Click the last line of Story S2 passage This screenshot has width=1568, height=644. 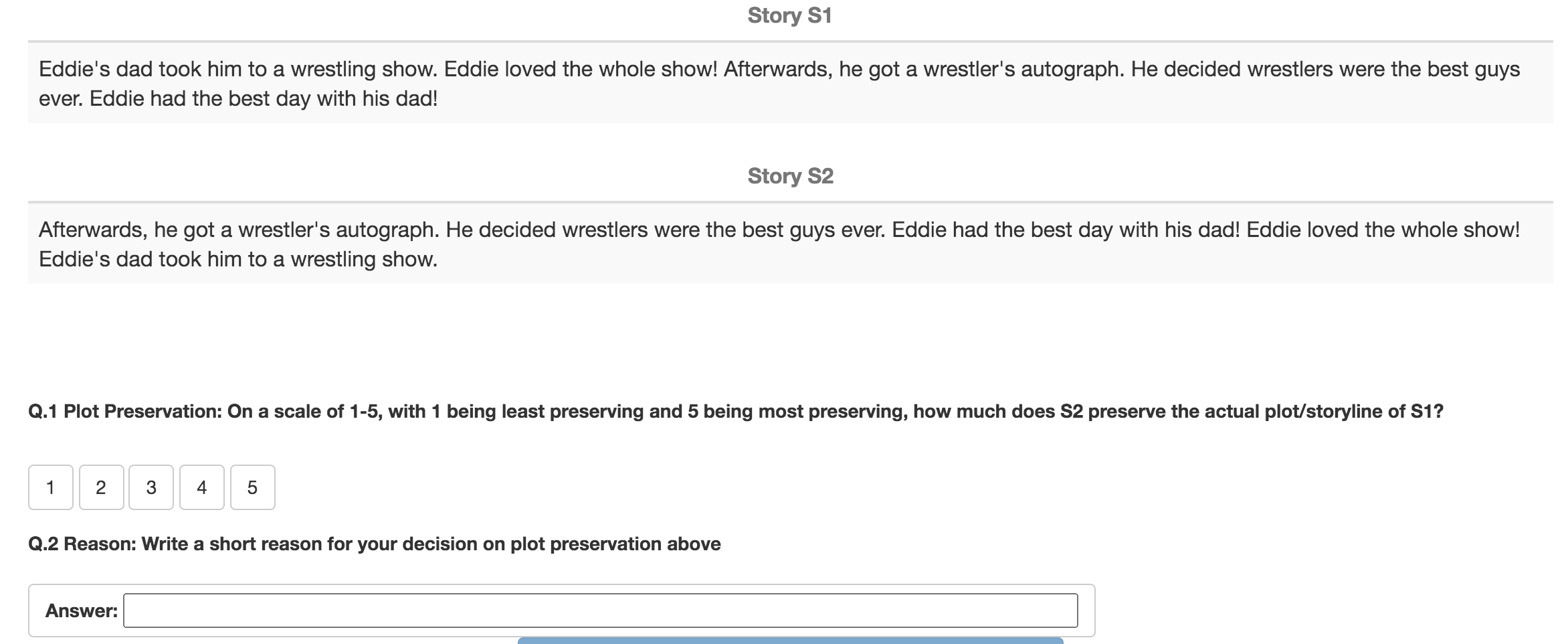[x=238, y=259]
